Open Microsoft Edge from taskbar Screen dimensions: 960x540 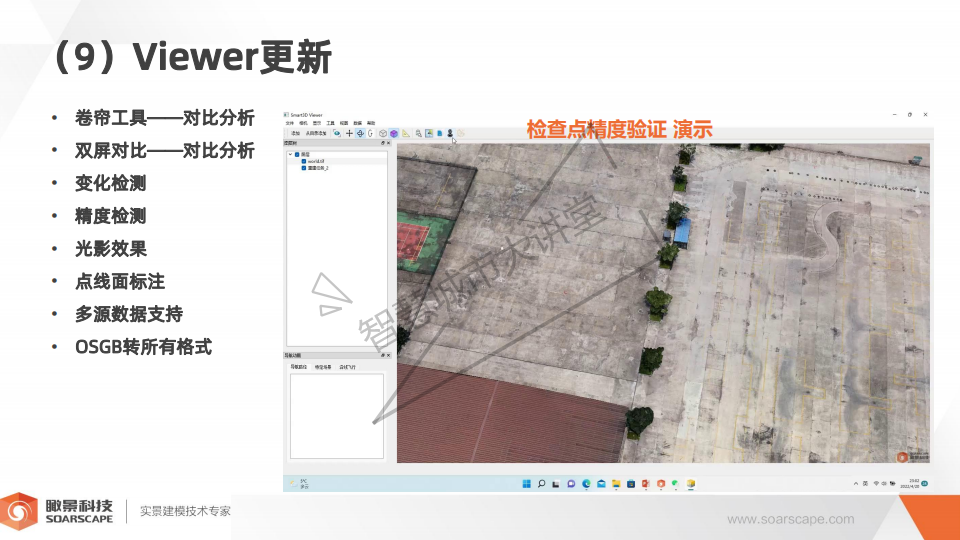point(586,484)
